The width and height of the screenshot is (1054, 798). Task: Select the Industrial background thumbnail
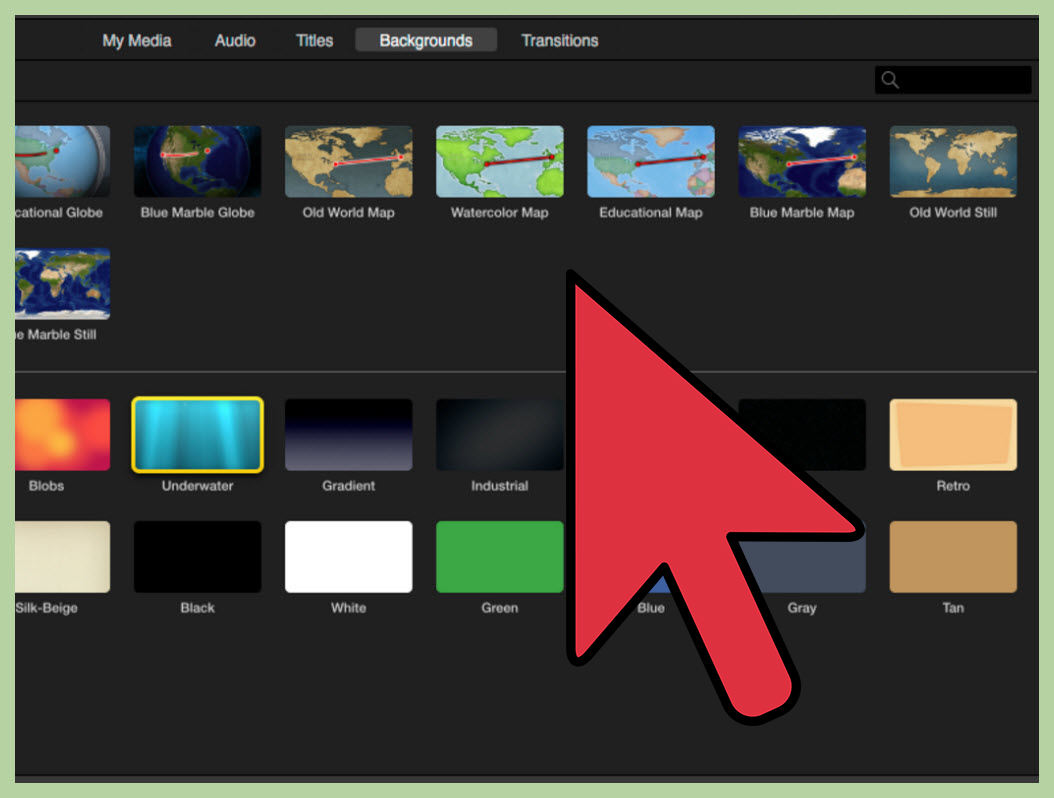pyautogui.click(x=500, y=434)
